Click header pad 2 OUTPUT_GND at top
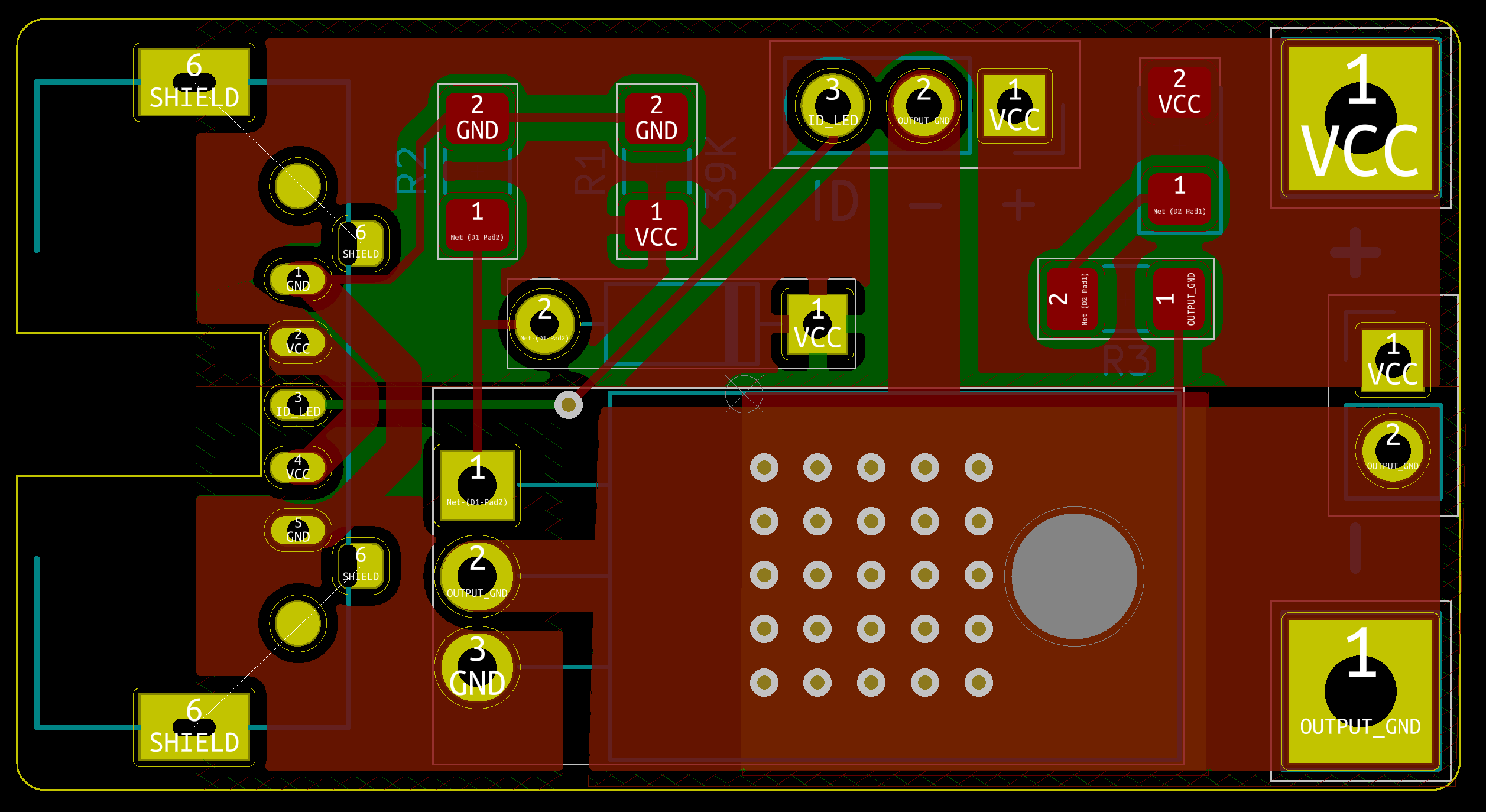This screenshot has width=1486, height=812. click(x=923, y=106)
